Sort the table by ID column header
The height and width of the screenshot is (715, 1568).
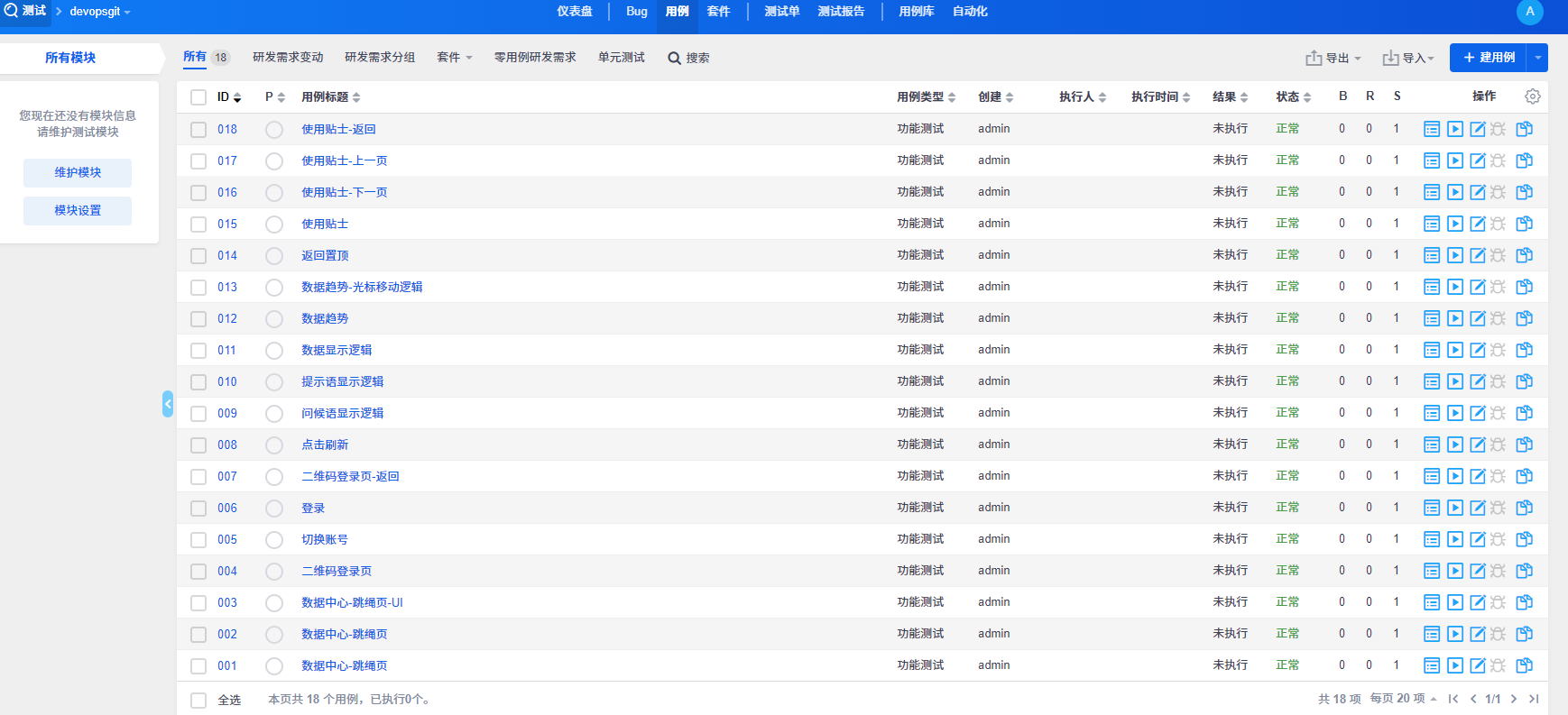(x=228, y=96)
